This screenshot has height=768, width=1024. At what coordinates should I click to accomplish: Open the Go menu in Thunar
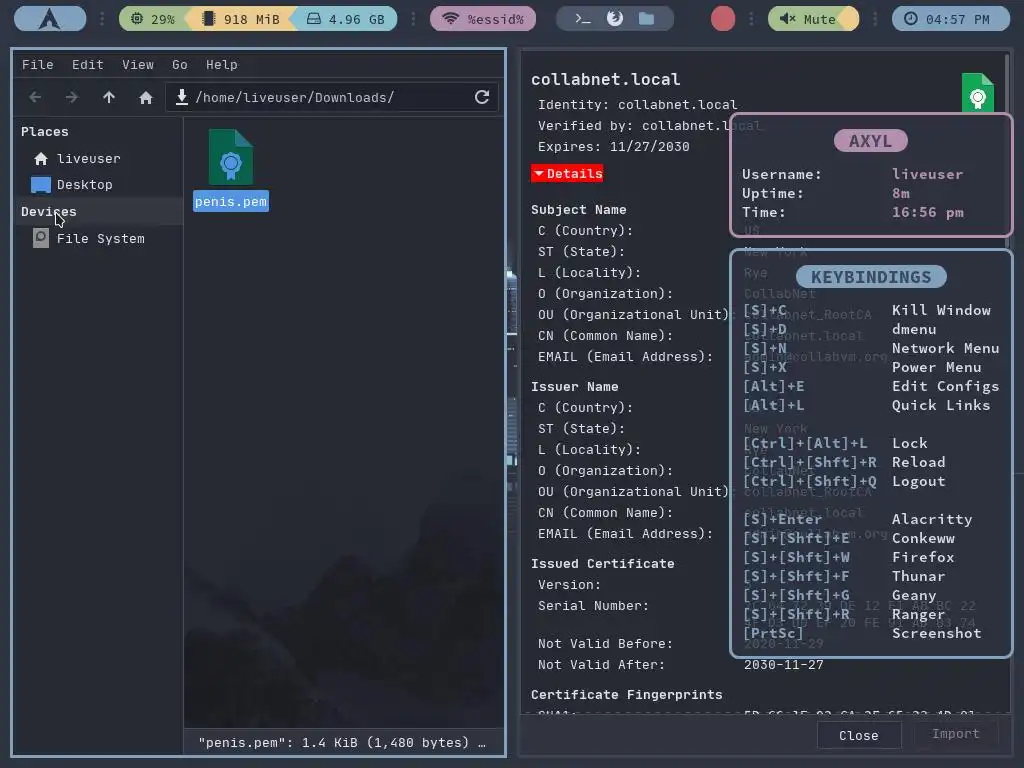(180, 65)
